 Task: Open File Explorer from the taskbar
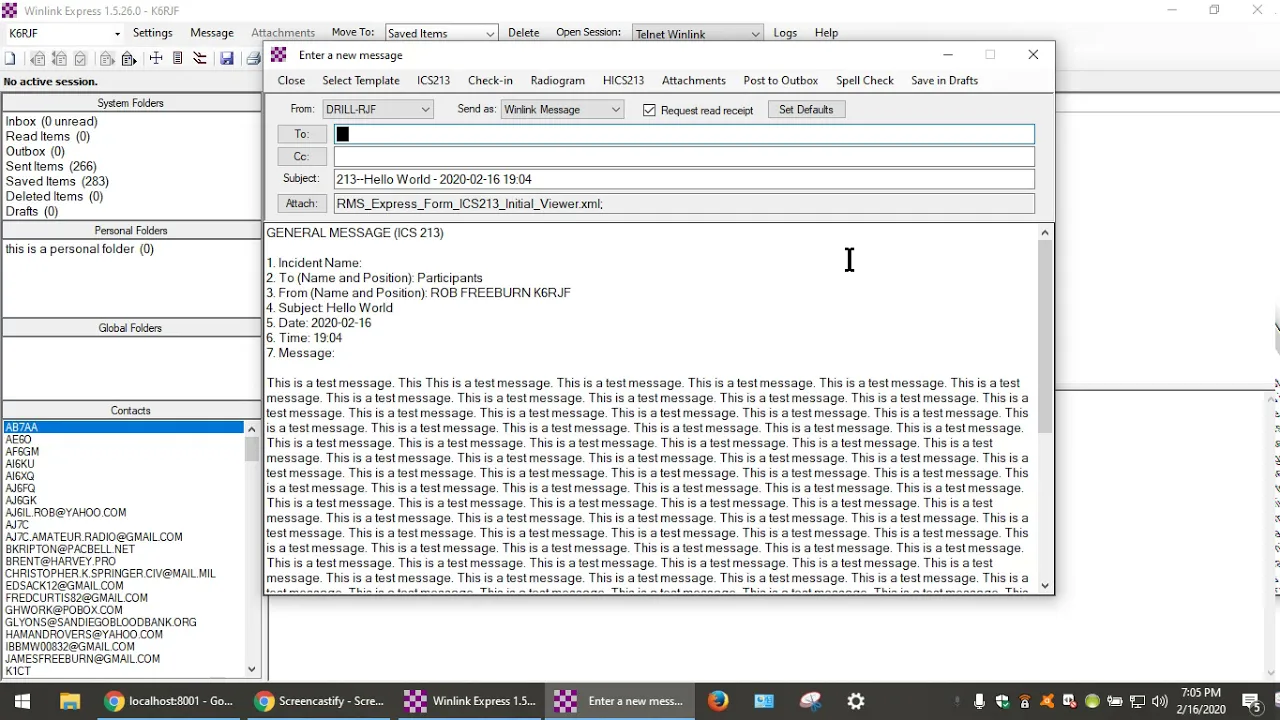pos(69,701)
